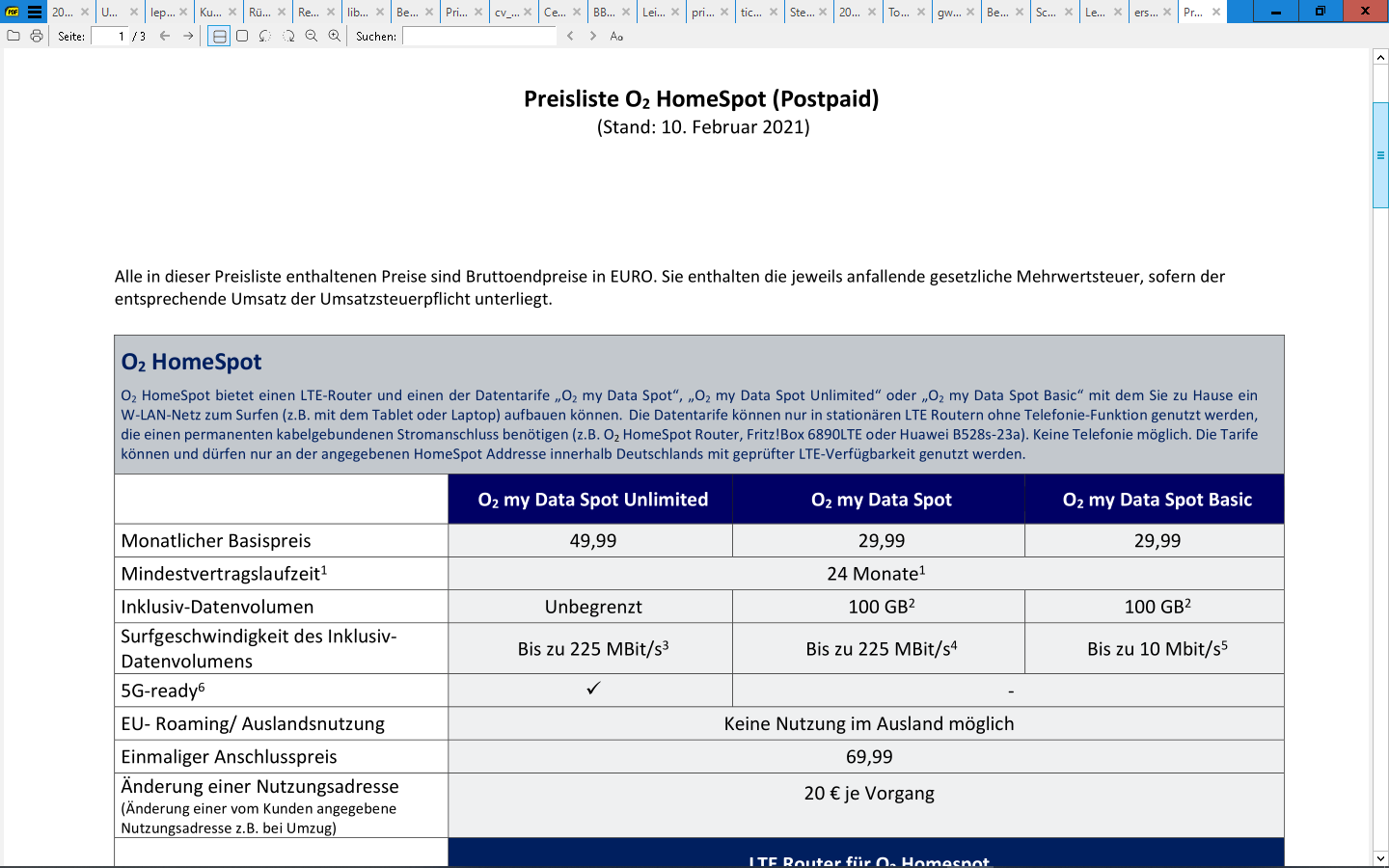This screenshot has width=1389, height=868.
Task: Toggle match case search option
Action: [616, 36]
